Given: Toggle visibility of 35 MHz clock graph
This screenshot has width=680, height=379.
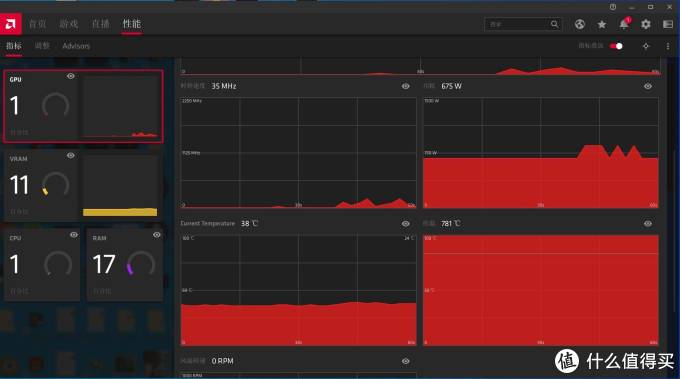Looking at the screenshot, I should 405,86.
